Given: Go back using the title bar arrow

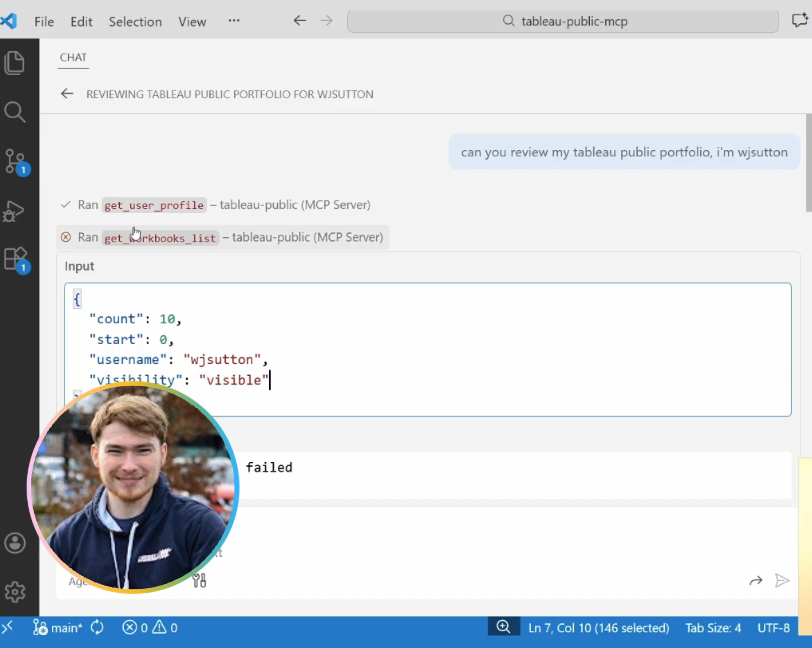Looking at the screenshot, I should click(x=300, y=21).
